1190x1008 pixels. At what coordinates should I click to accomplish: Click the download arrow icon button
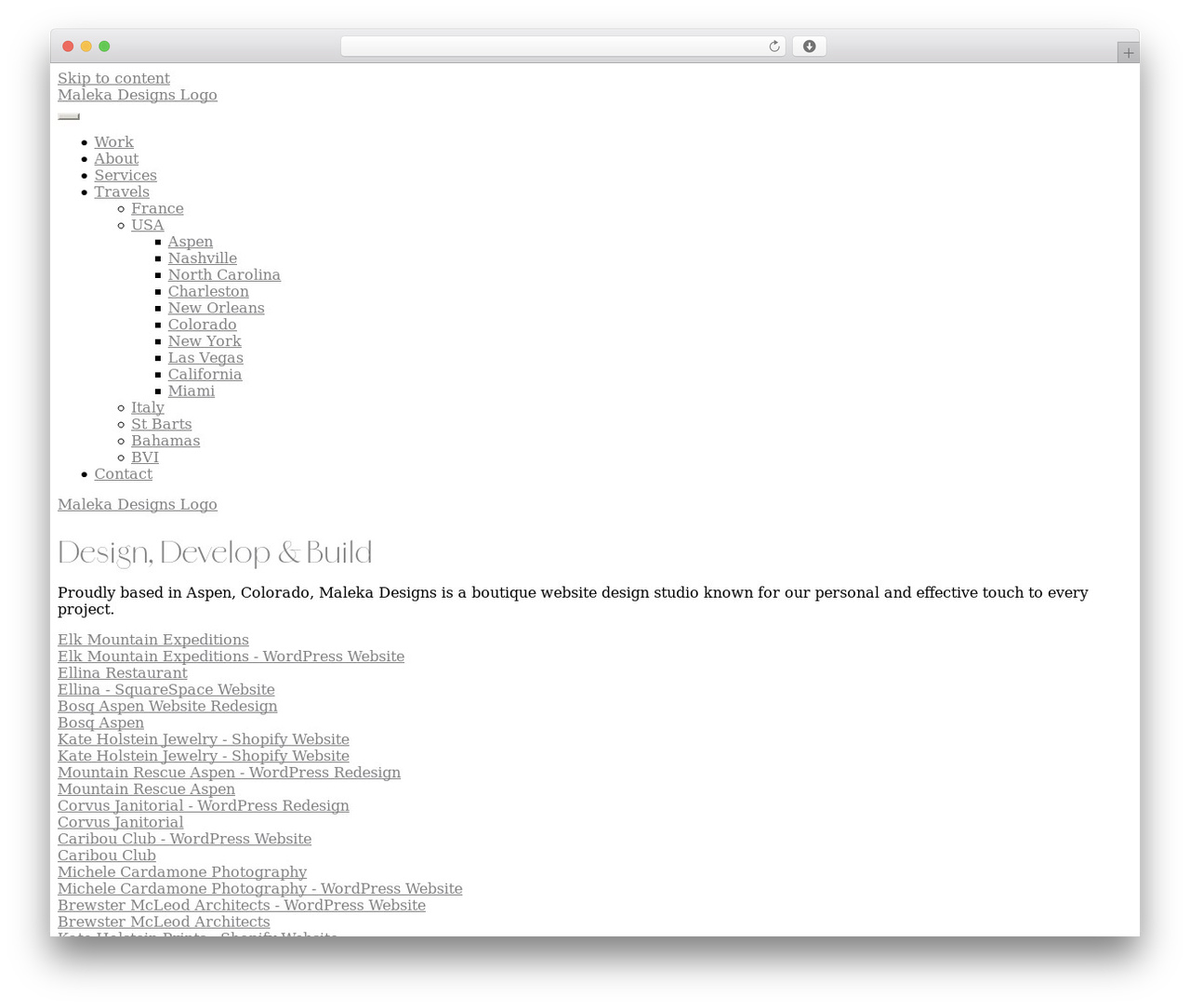pyautogui.click(x=809, y=46)
